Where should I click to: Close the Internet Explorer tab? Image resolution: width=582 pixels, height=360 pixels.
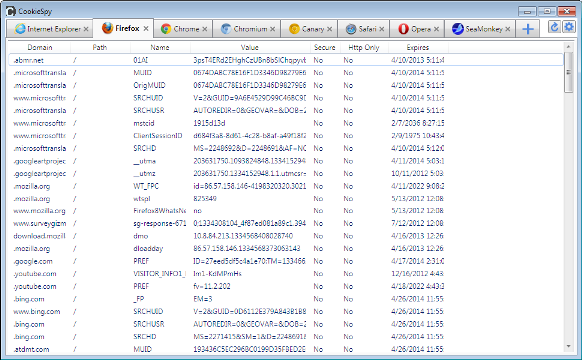(x=86, y=29)
